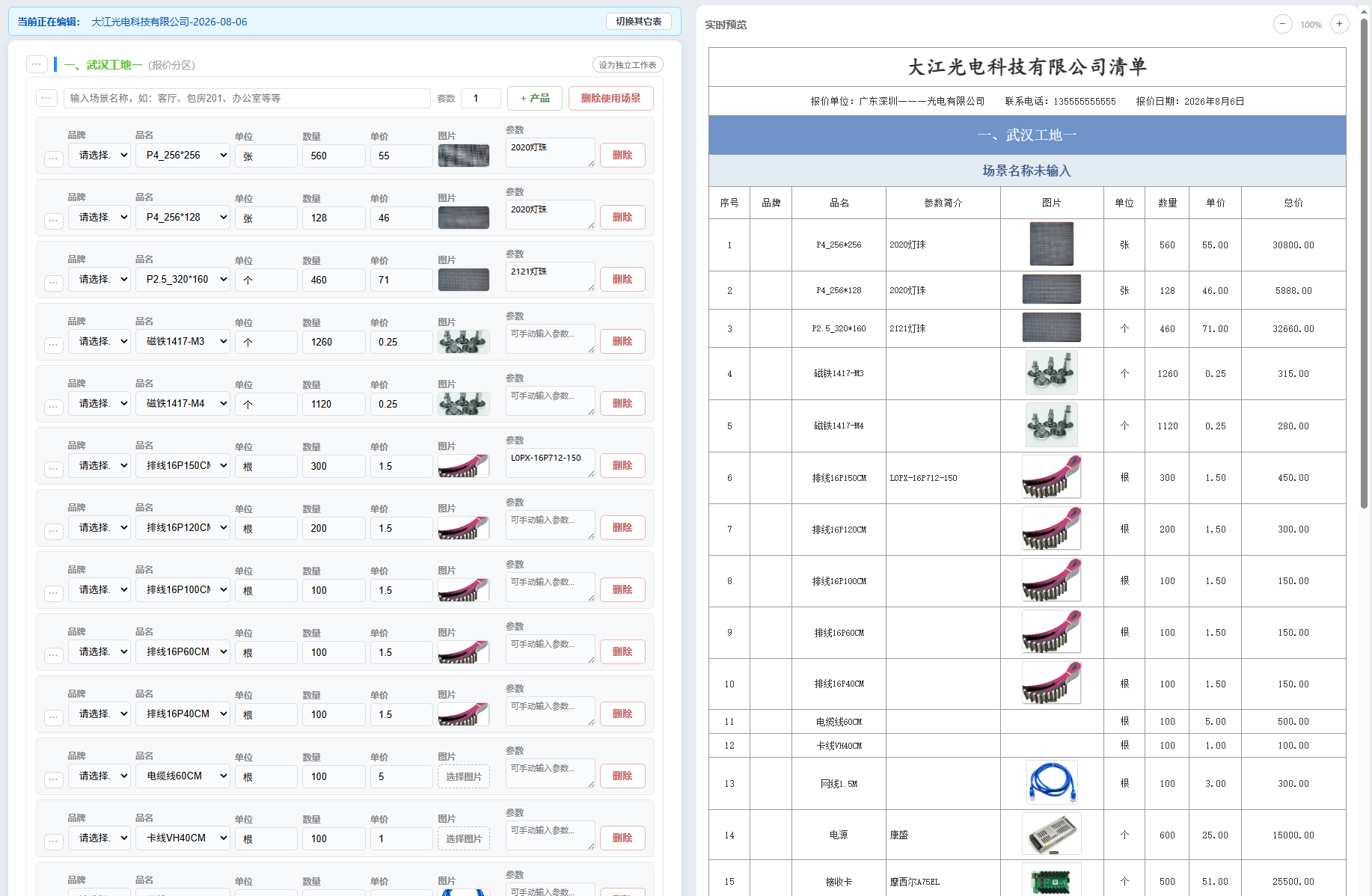
Task: Expand the 品名 dropdown showing 电缆线60CM
Action: [x=183, y=776]
